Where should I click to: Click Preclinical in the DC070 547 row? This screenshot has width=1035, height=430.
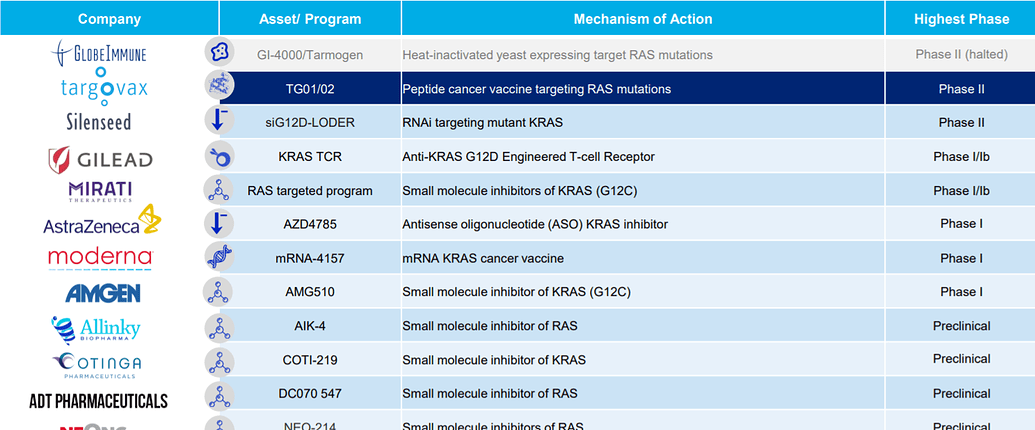click(x=962, y=394)
